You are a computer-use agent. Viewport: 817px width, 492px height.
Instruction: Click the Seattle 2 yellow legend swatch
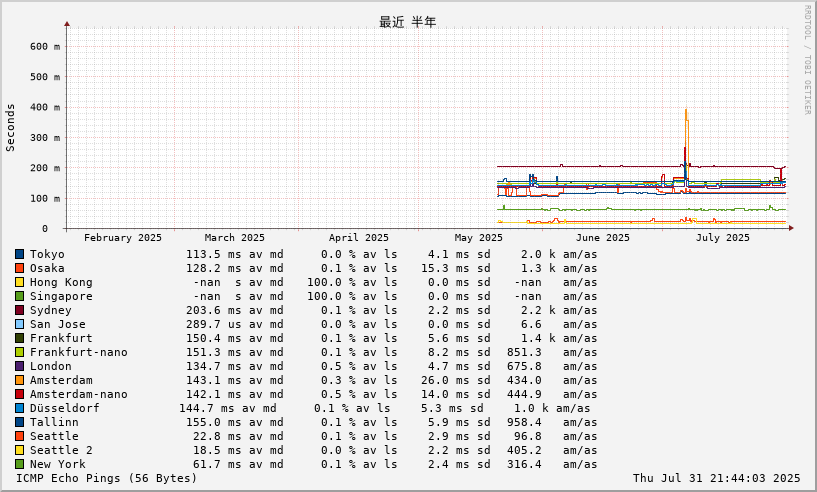(x=19, y=450)
